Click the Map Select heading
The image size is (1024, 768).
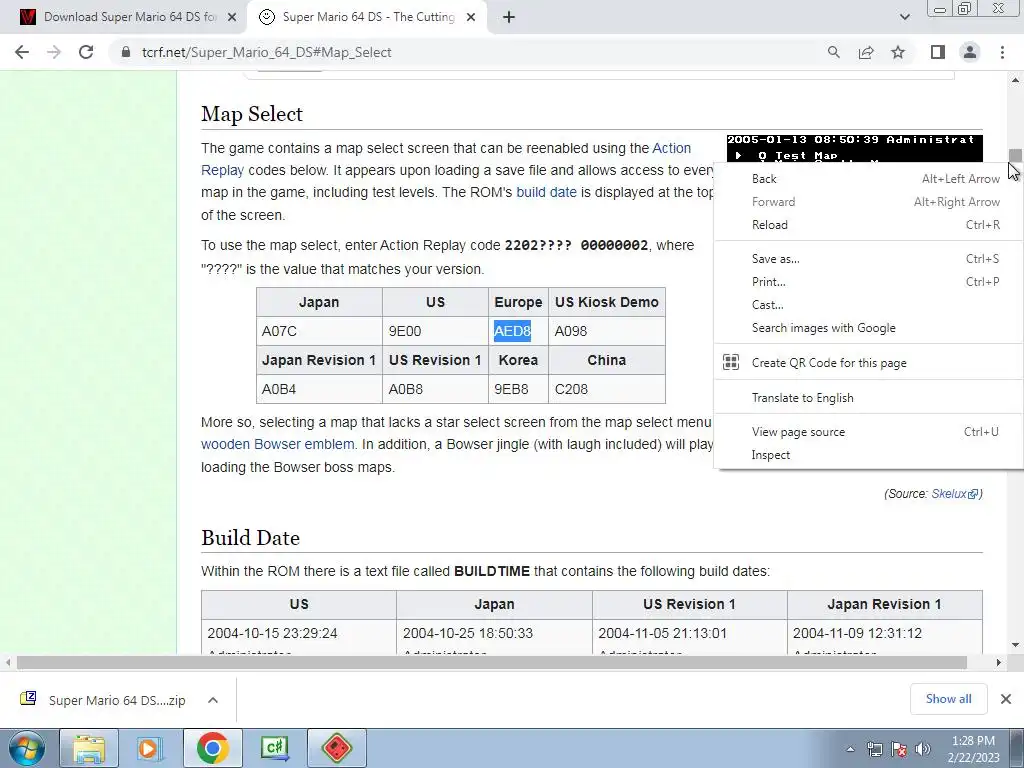click(252, 114)
